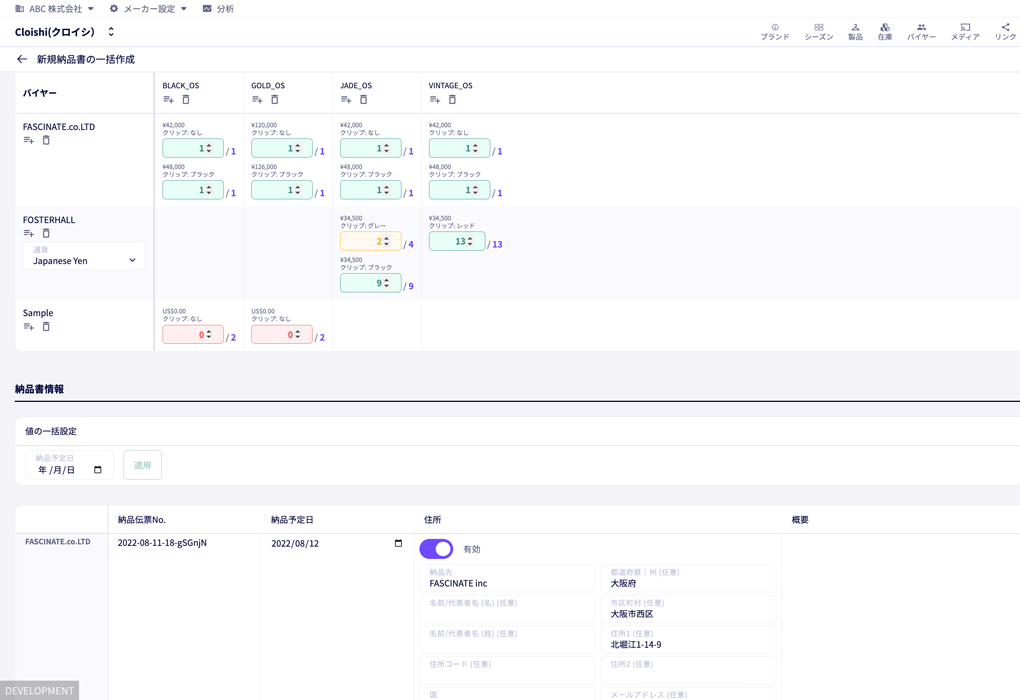
Task: Open the 在庫 inventory icon
Action: [885, 32]
